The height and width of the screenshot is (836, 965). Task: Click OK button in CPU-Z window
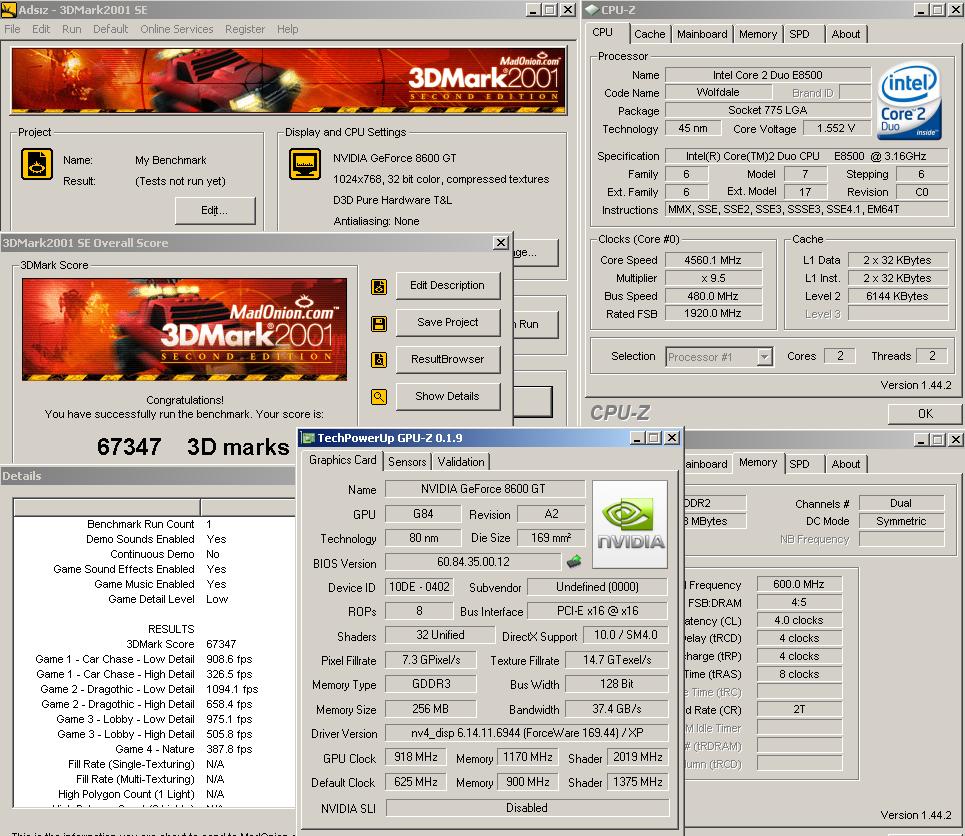point(925,414)
